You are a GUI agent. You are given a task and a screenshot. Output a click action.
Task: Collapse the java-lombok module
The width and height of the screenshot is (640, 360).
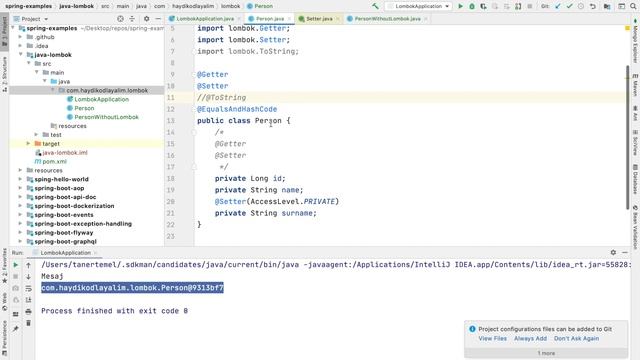click(x=20, y=54)
